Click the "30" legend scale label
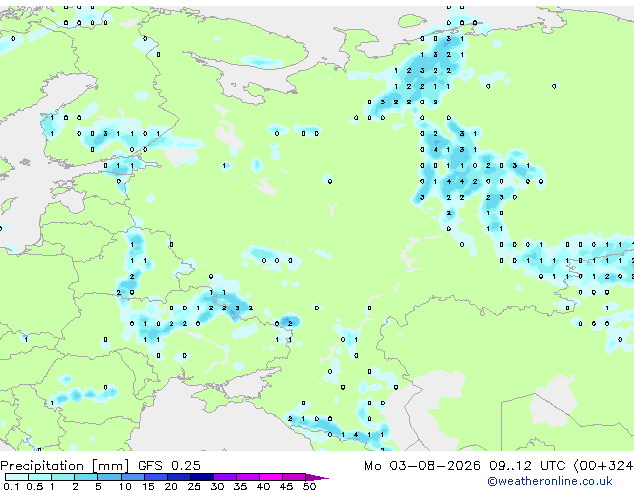Viewport: 634px width, 490px height. pyautogui.click(x=217, y=486)
